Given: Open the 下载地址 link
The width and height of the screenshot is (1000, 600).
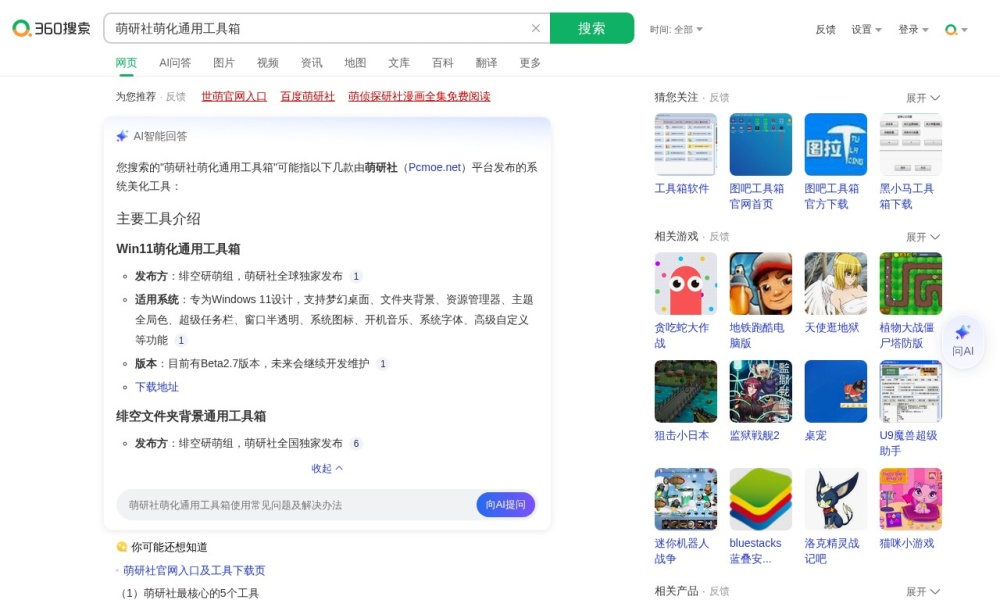Looking at the screenshot, I should (x=157, y=387).
